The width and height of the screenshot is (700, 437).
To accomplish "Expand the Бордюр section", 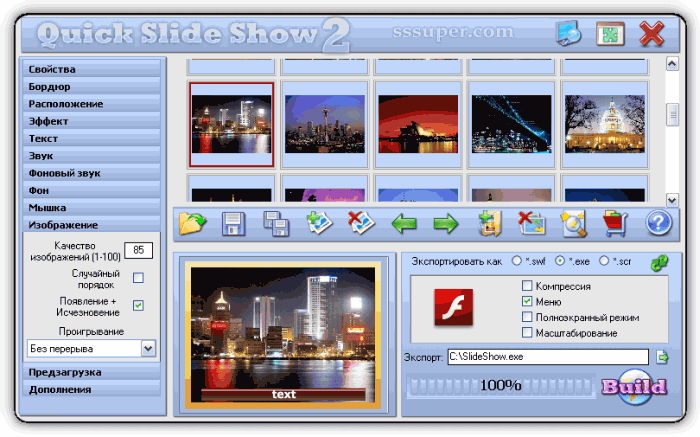I will click(x=92, y=87).
